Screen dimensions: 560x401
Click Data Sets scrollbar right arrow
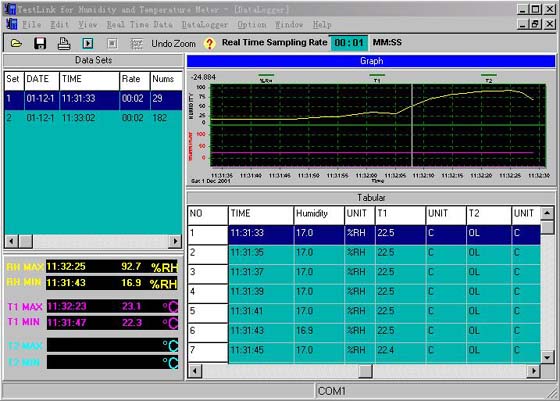[175, 241]
